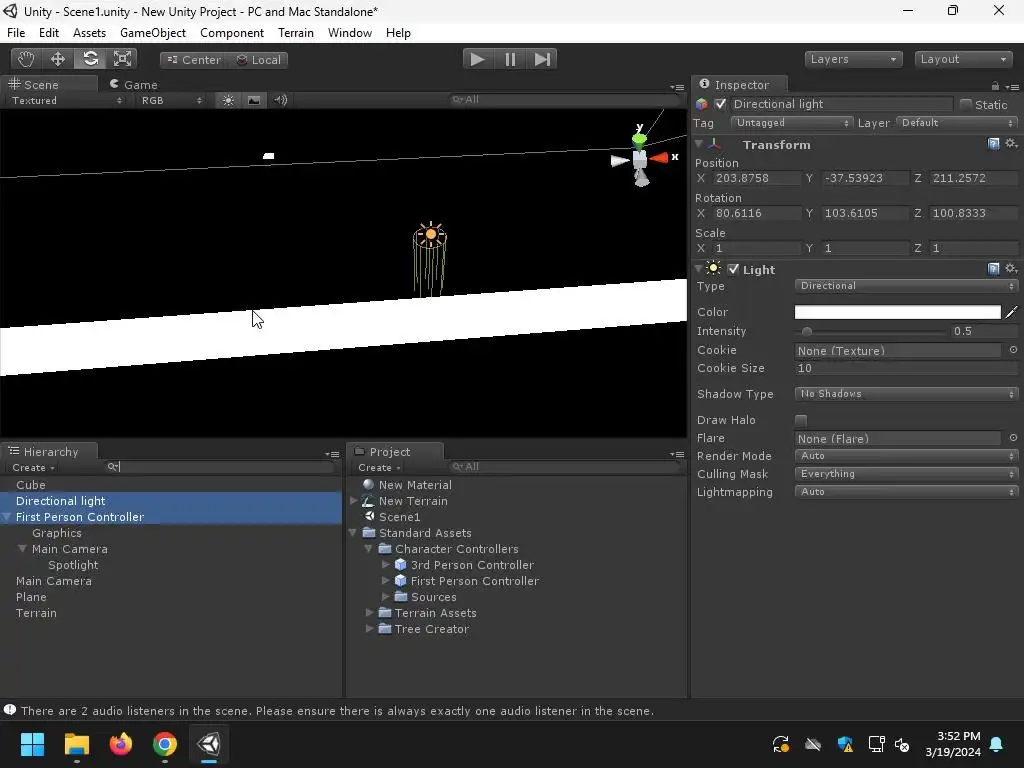Select the directional light sun gizmo in scene
The image size is (1024, 768).
point(430,234)
